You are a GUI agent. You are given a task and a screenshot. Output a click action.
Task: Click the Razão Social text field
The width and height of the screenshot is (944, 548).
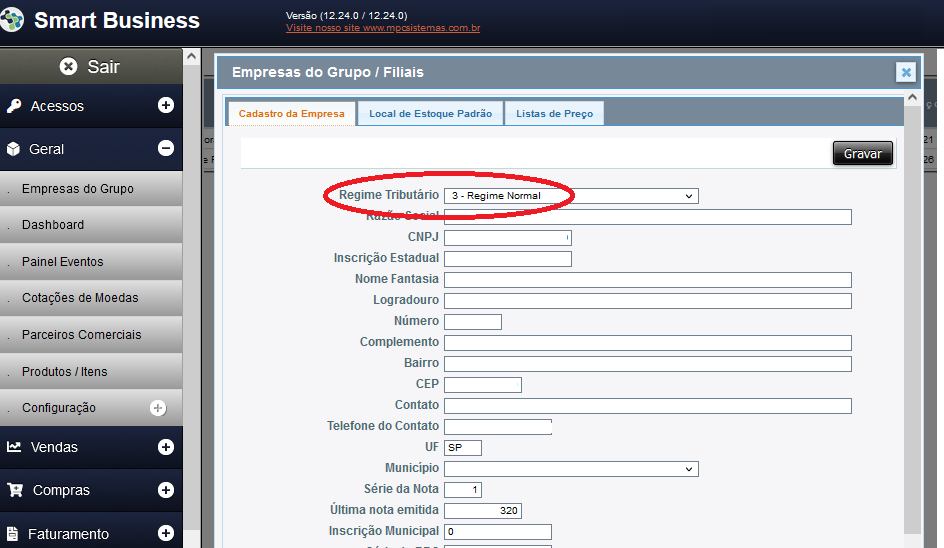[647, 217]
